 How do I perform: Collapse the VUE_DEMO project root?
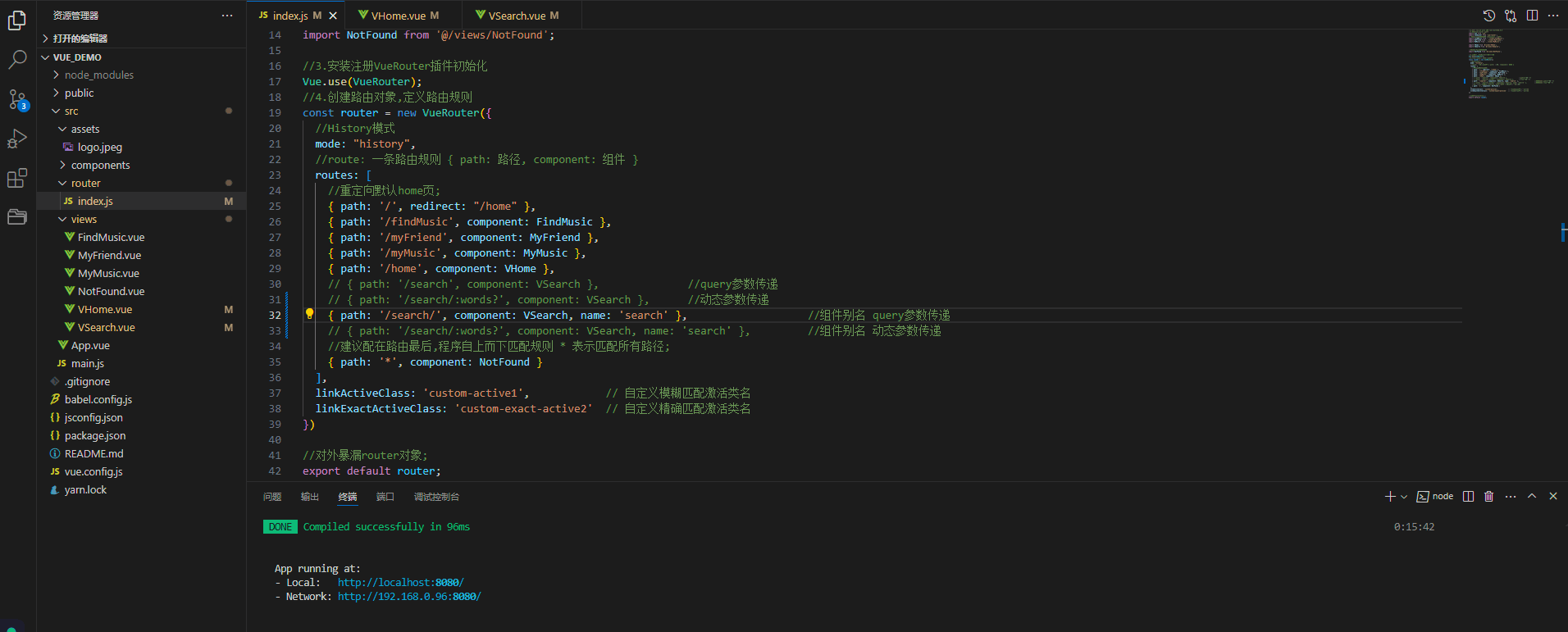click(142, 57)
